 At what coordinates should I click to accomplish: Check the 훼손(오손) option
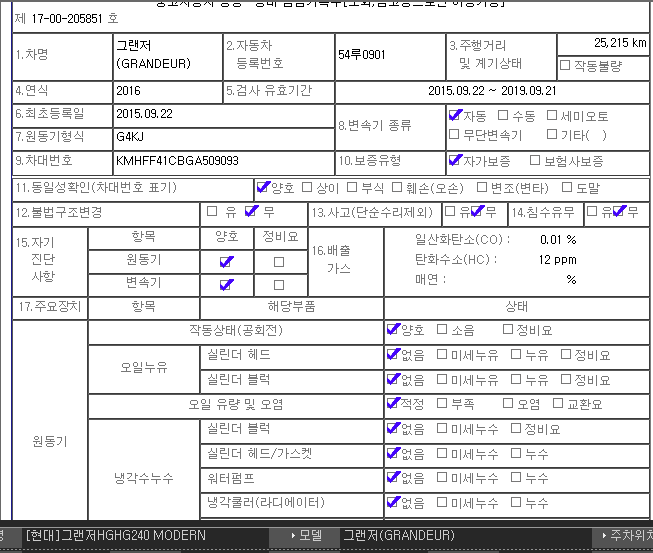397,187
